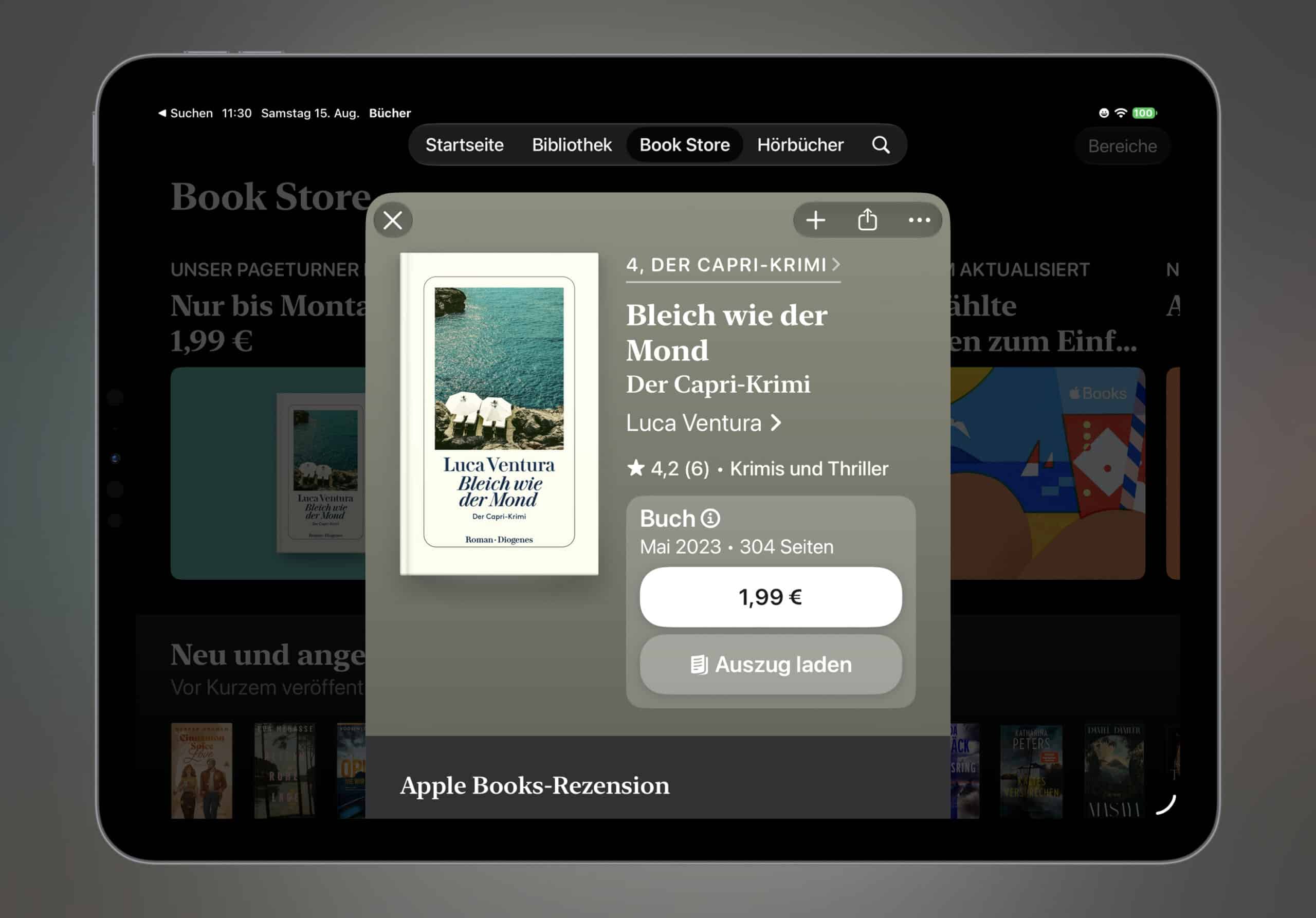Tap Auszug laden to get sample
Screen dimensions: 1316x918
(x=771, y=665)
